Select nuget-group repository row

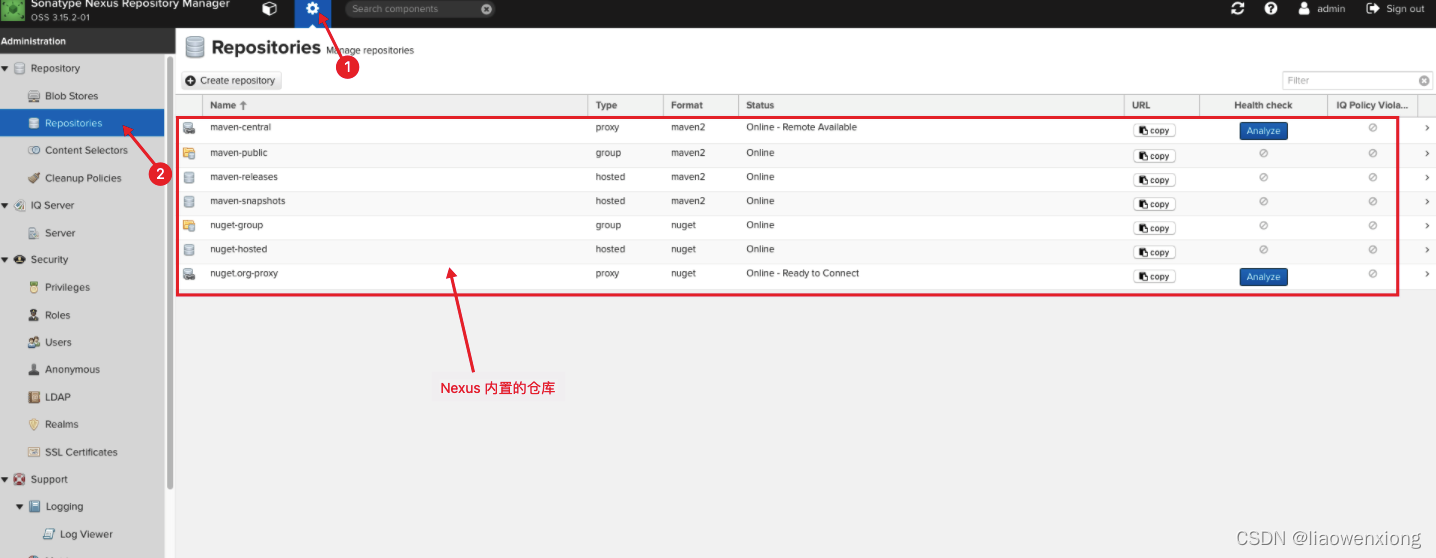(805, 226)
